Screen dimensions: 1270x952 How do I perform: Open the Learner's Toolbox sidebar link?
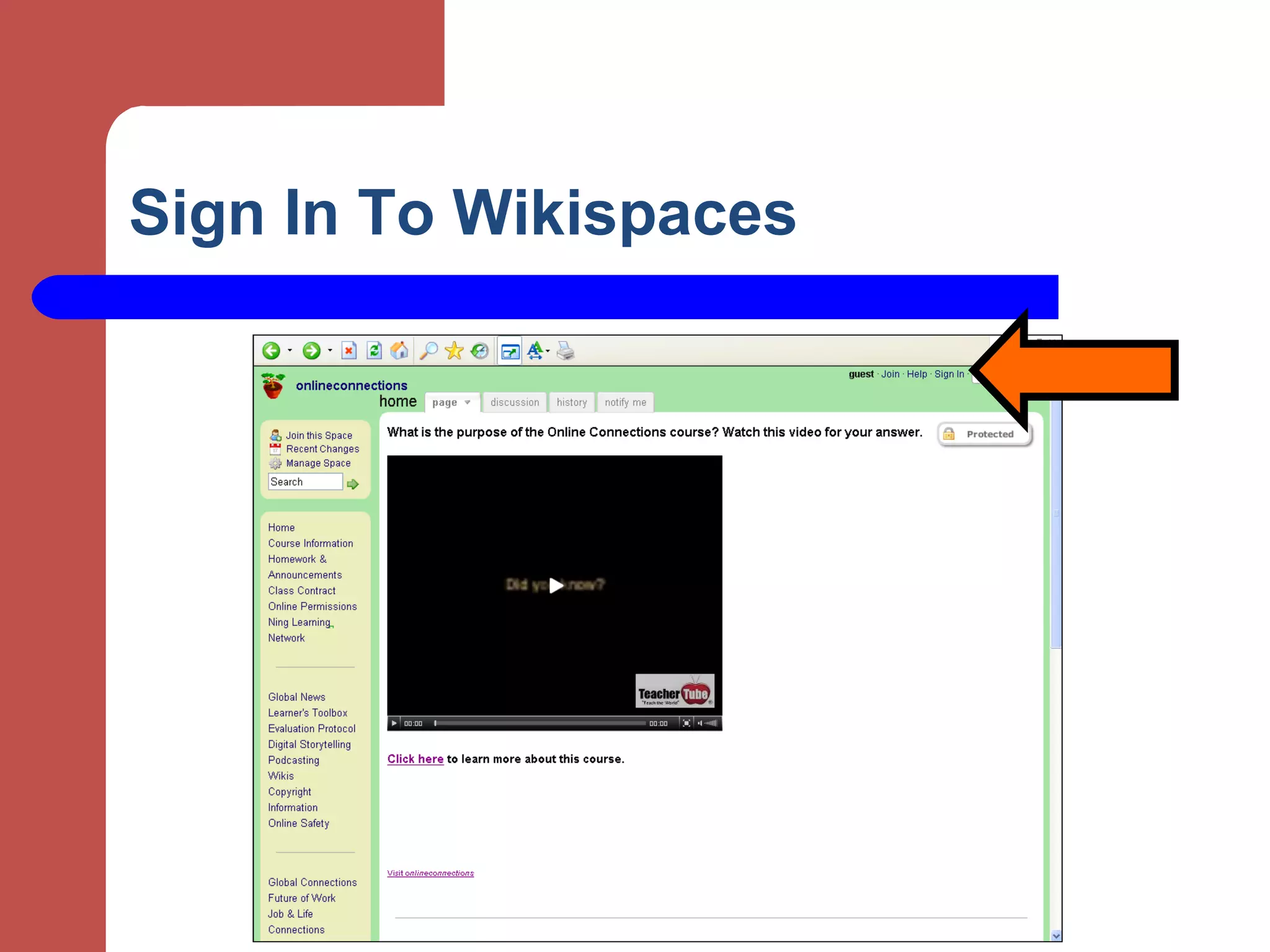pos(308,713)
